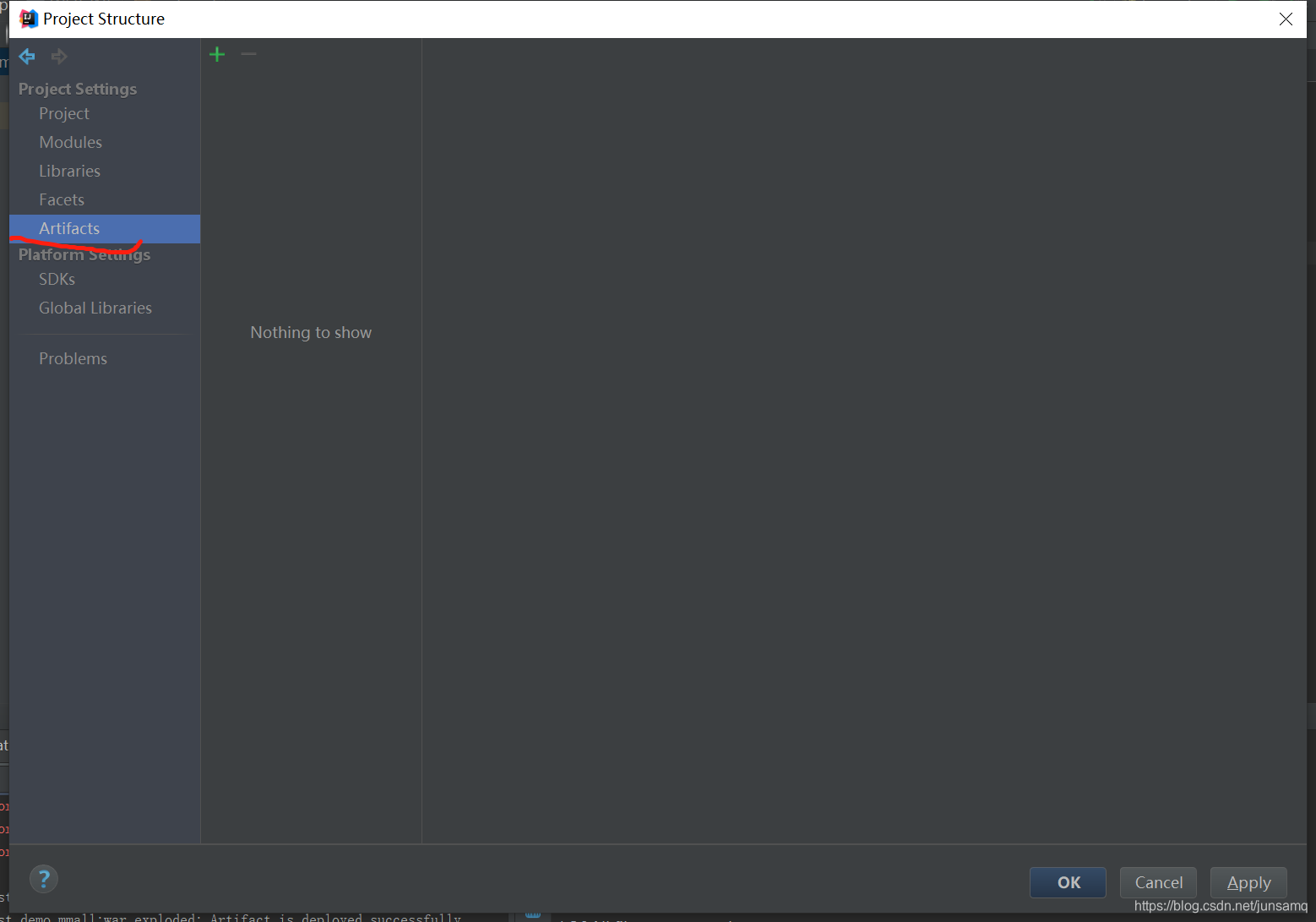Show the Problems page
This screenshot has width=1316, height=922.
click(105, 358)
